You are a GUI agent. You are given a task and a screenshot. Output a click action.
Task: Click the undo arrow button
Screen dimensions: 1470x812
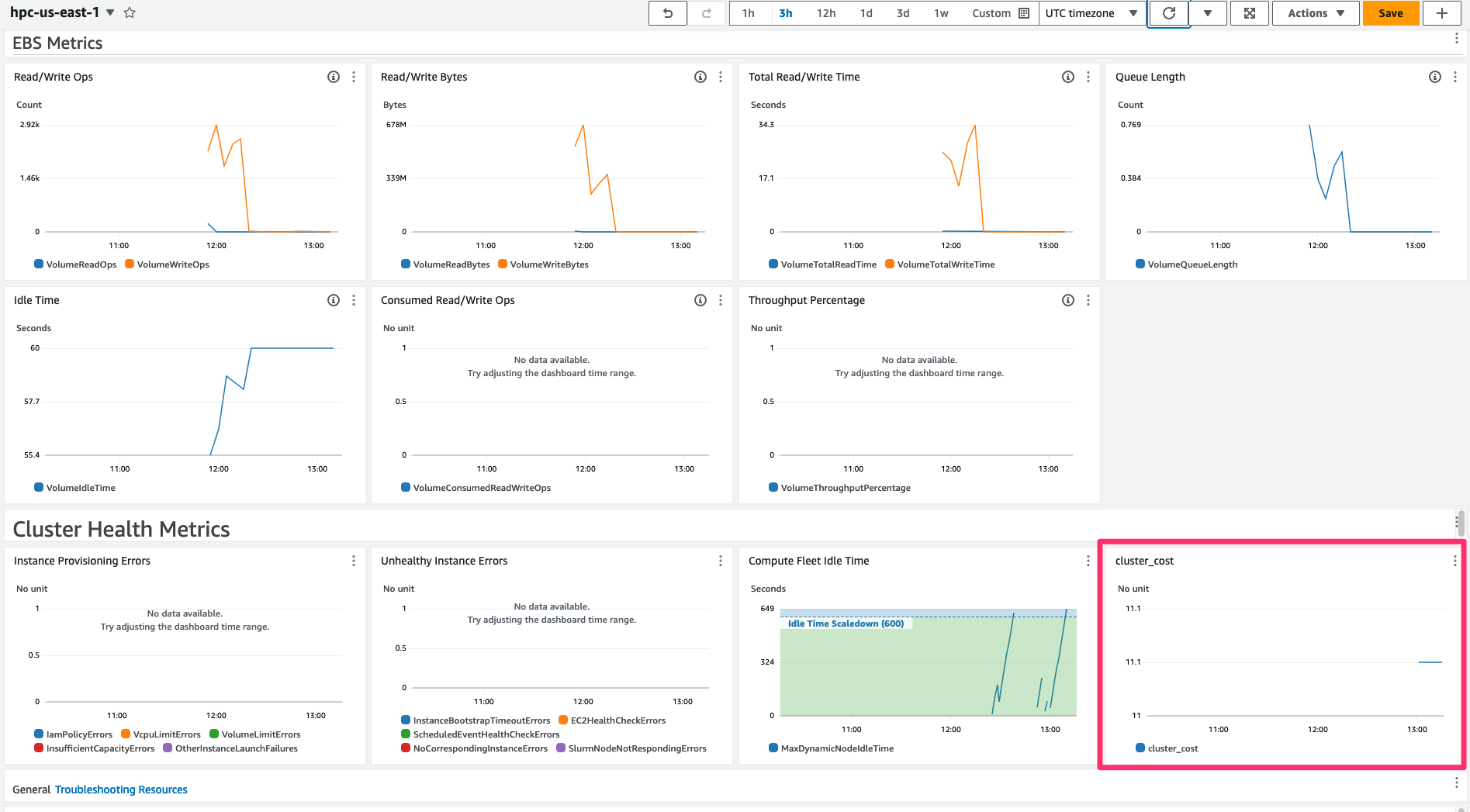click(667, 13)
